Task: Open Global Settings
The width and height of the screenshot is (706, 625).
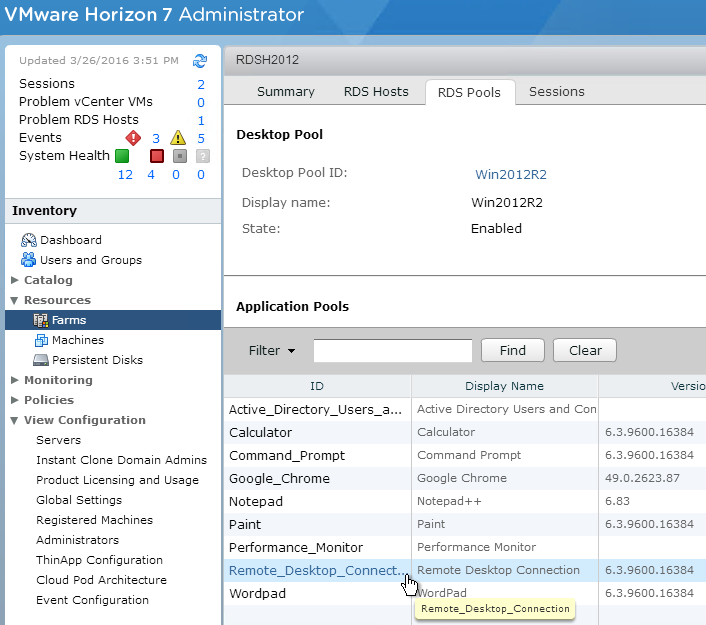Action: [x=79, y=500]
